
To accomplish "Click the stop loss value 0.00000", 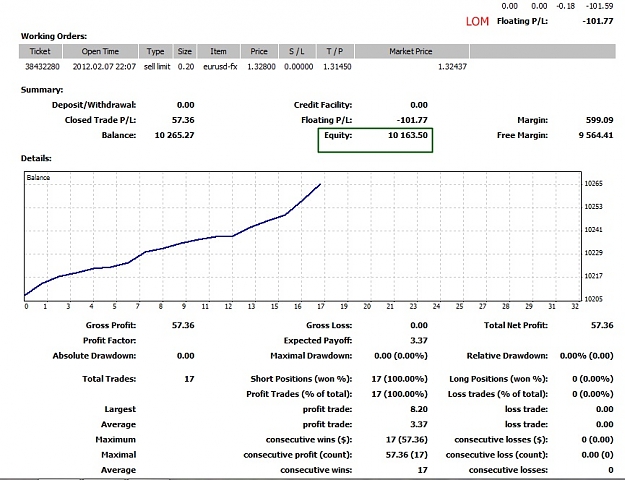I will click(x=299, y=67).
